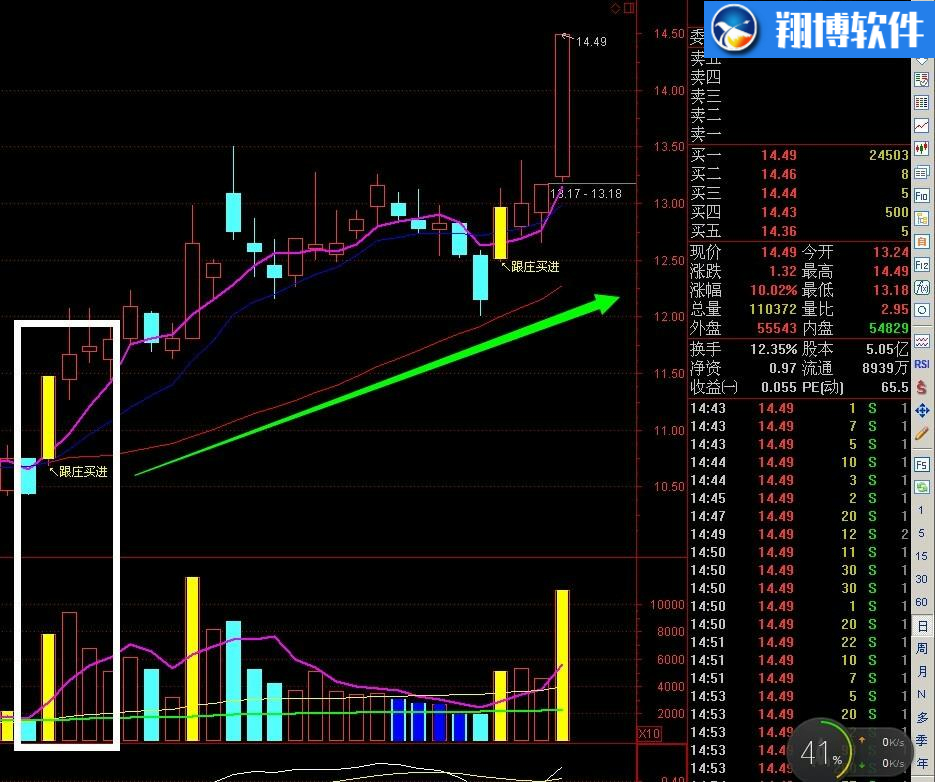The height and width of the screenshot is (782, 935).
Task: Open the sector tree structure icon
Action: click(x=921, y=218)
